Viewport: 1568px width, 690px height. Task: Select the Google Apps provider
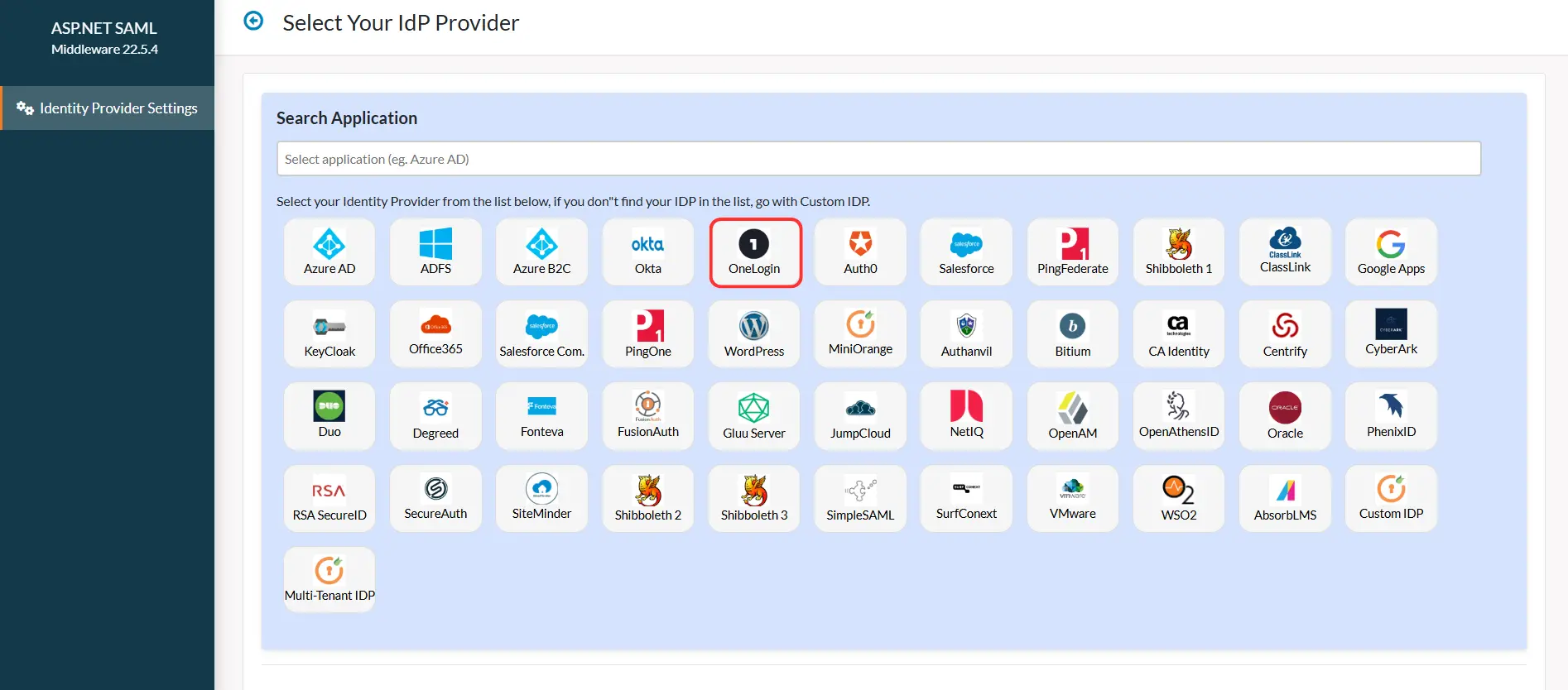click(x=1391, y=252)
